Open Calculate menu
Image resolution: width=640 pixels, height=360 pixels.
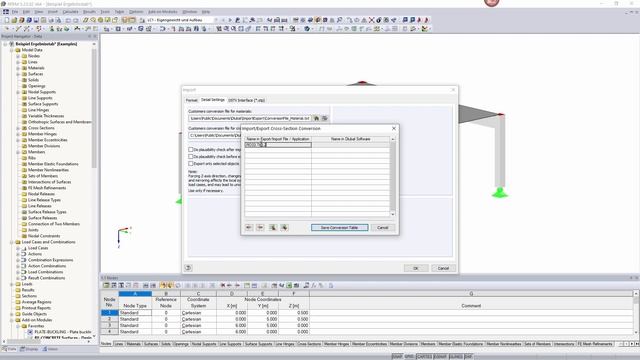coord(70,12)
